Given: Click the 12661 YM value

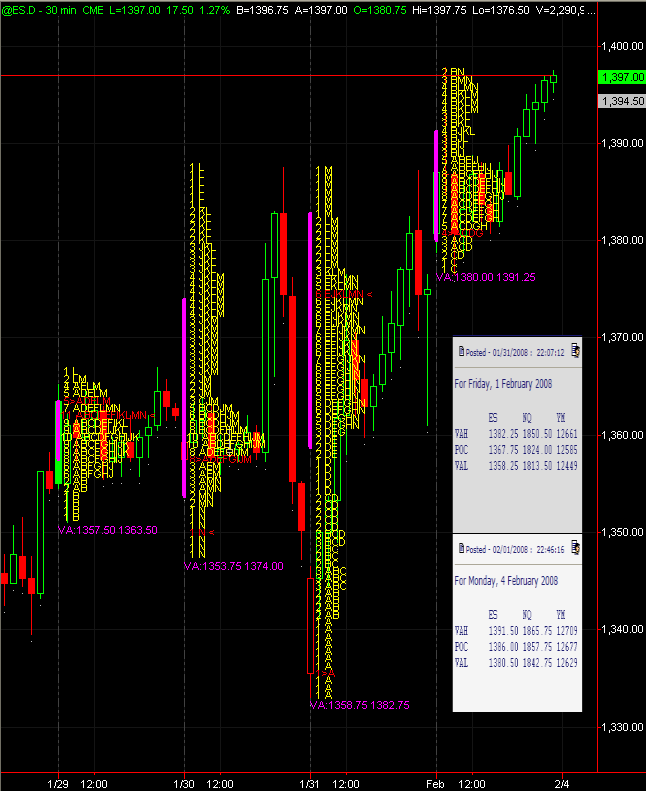Looking at the screenshot, I should pos(567,434).
